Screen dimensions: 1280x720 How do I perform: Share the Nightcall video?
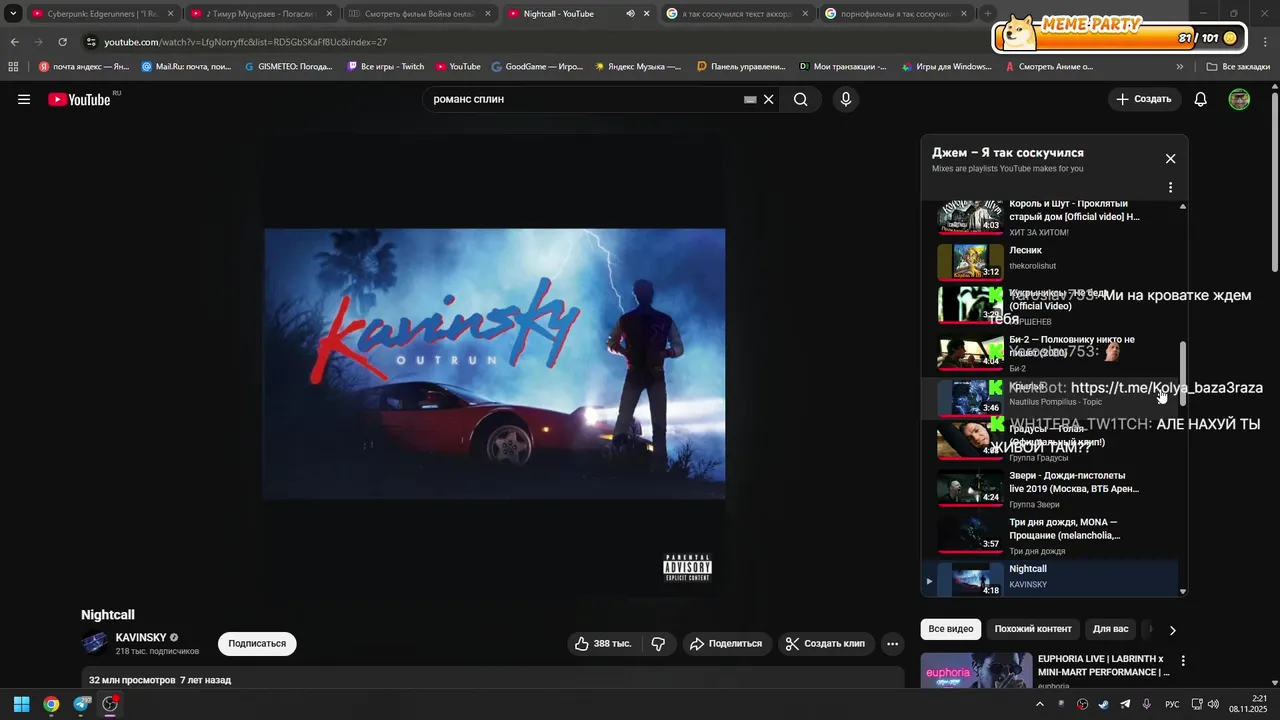tap(727, 644)
